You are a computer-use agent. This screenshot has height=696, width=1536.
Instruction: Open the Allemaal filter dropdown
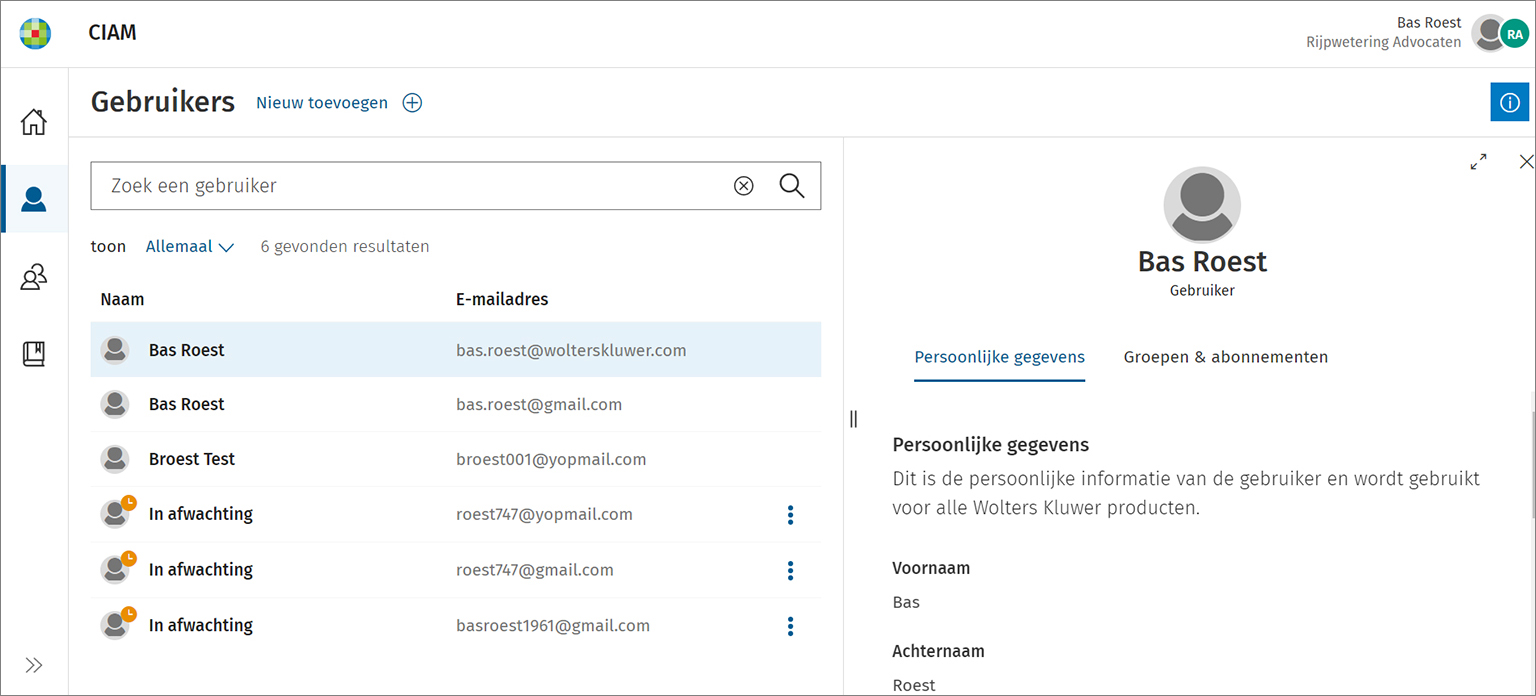click(x=189, y=247)
